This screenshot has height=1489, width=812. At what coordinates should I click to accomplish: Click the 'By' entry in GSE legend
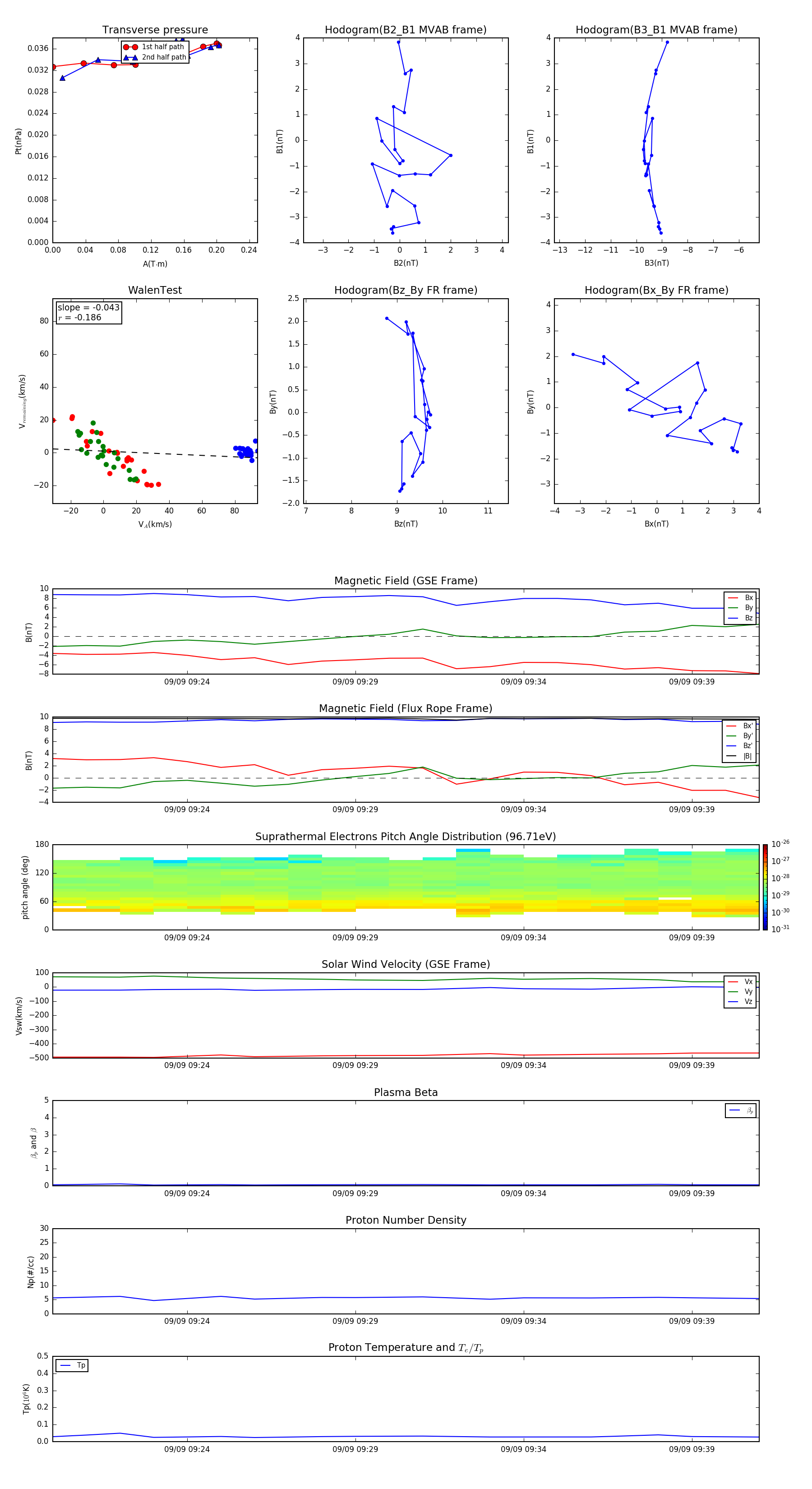740,608
